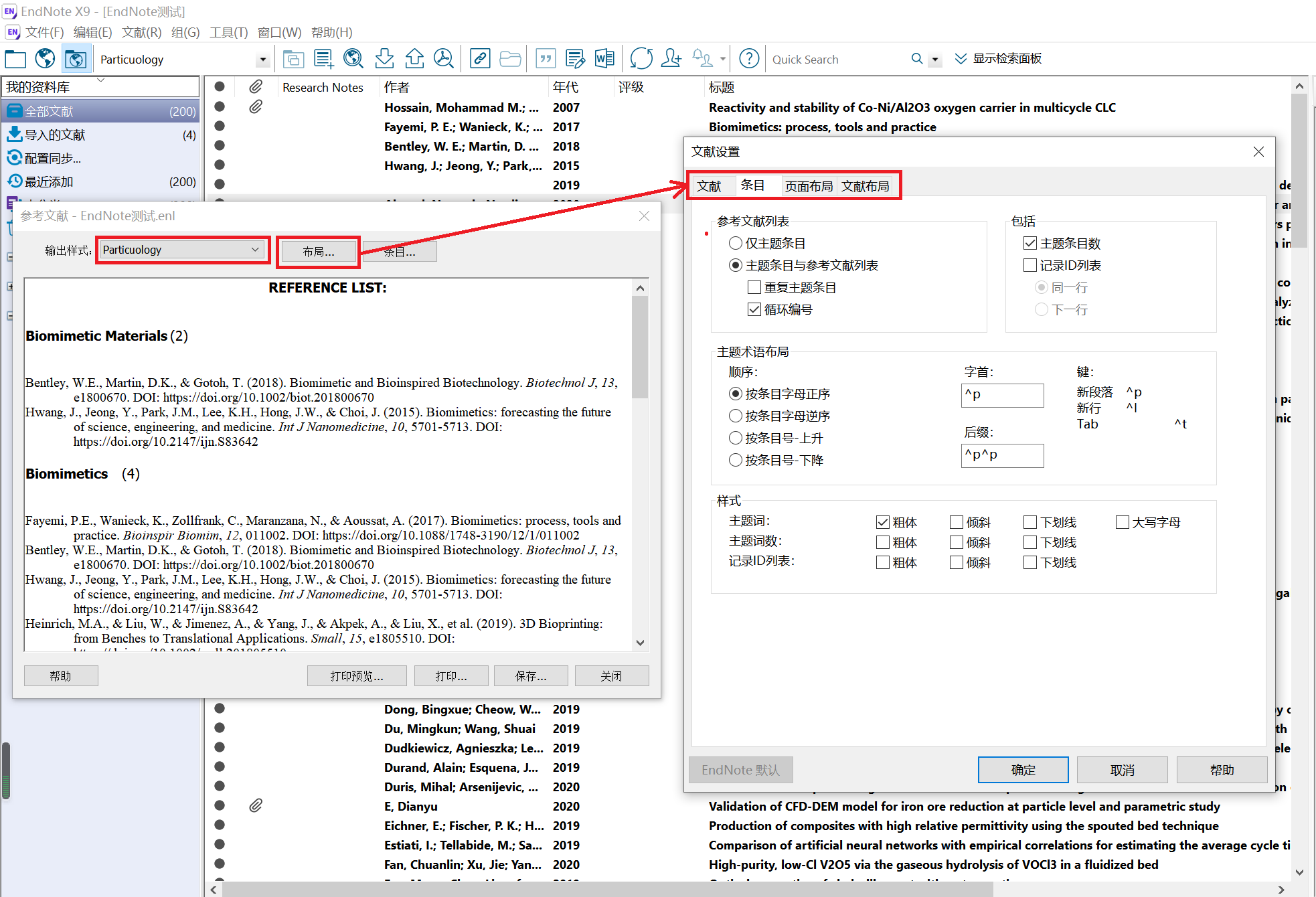1316x897 pixels.
Task: Switch to 文献 tab in 文献设置
Action: coord(710,185)
